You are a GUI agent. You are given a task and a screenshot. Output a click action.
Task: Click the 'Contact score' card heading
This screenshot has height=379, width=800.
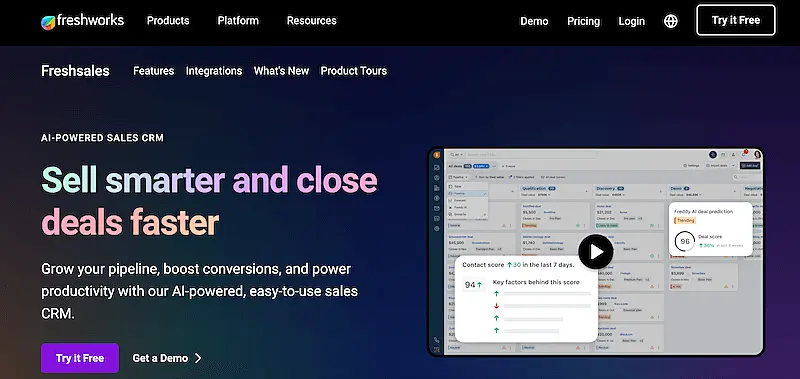point(518,265)
